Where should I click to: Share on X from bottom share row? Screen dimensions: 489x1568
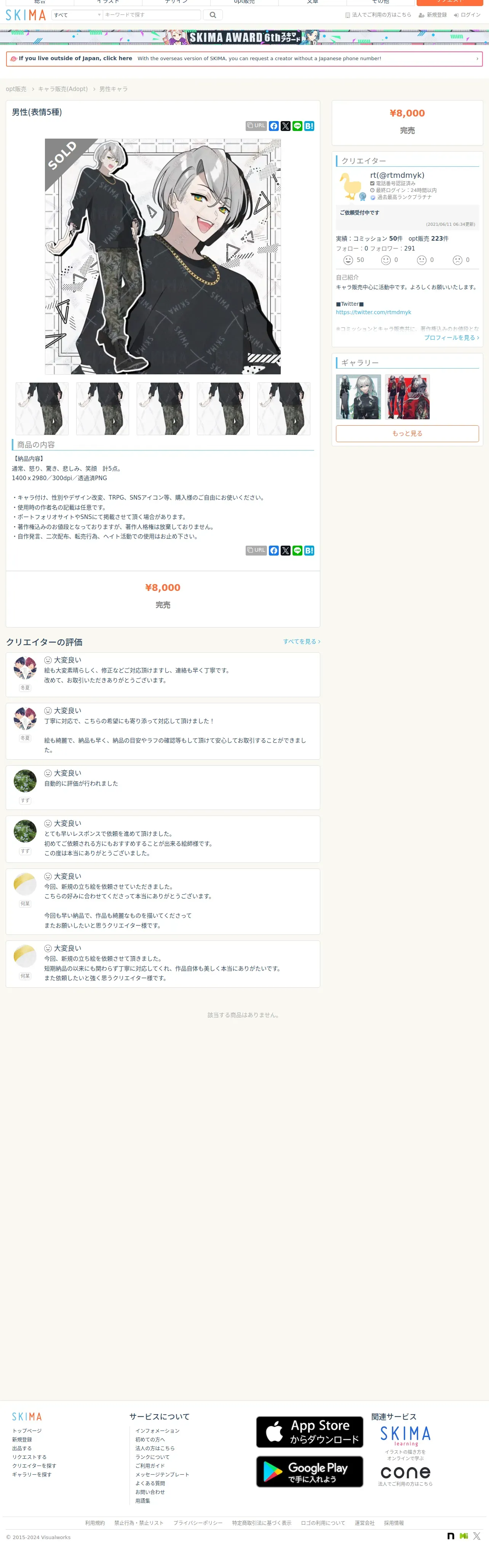286,550
